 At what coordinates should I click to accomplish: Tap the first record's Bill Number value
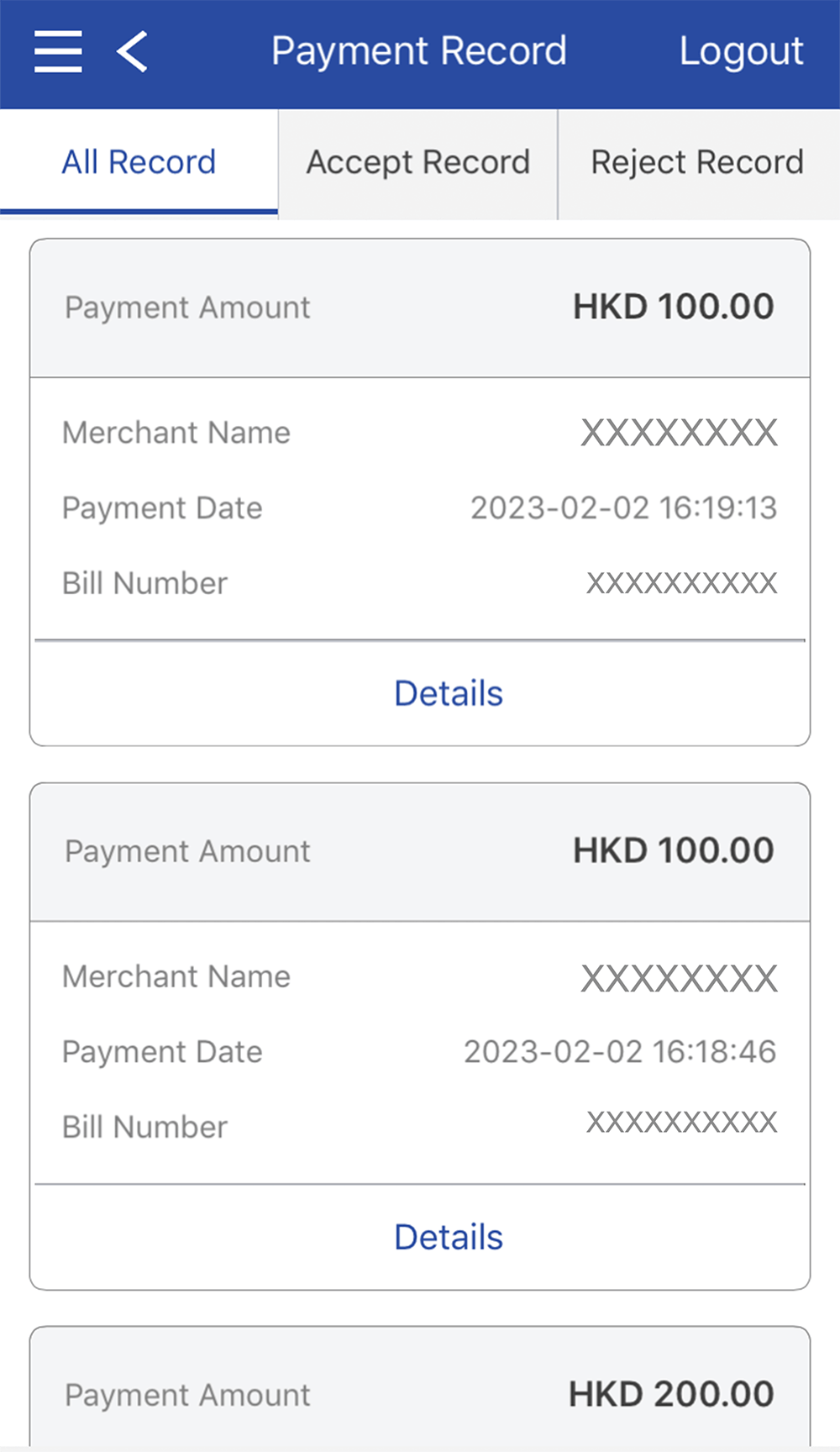pos(681,583)
